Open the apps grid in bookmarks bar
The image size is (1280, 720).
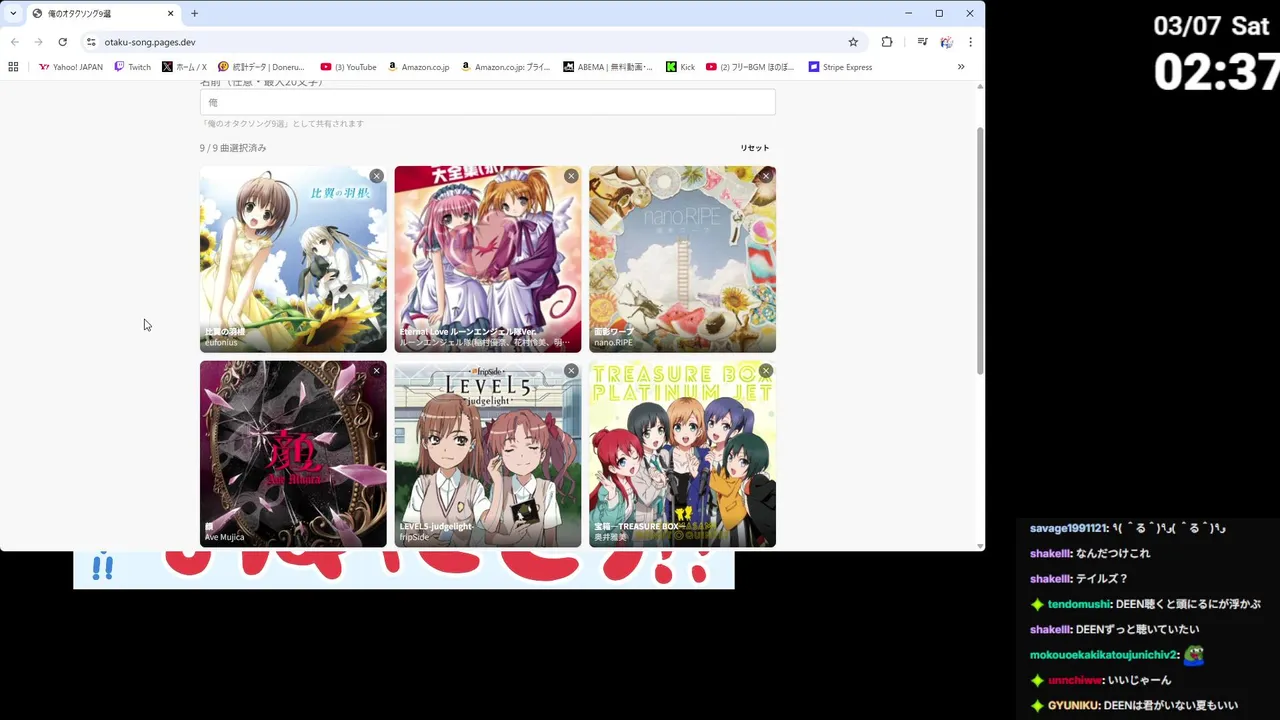13,67
